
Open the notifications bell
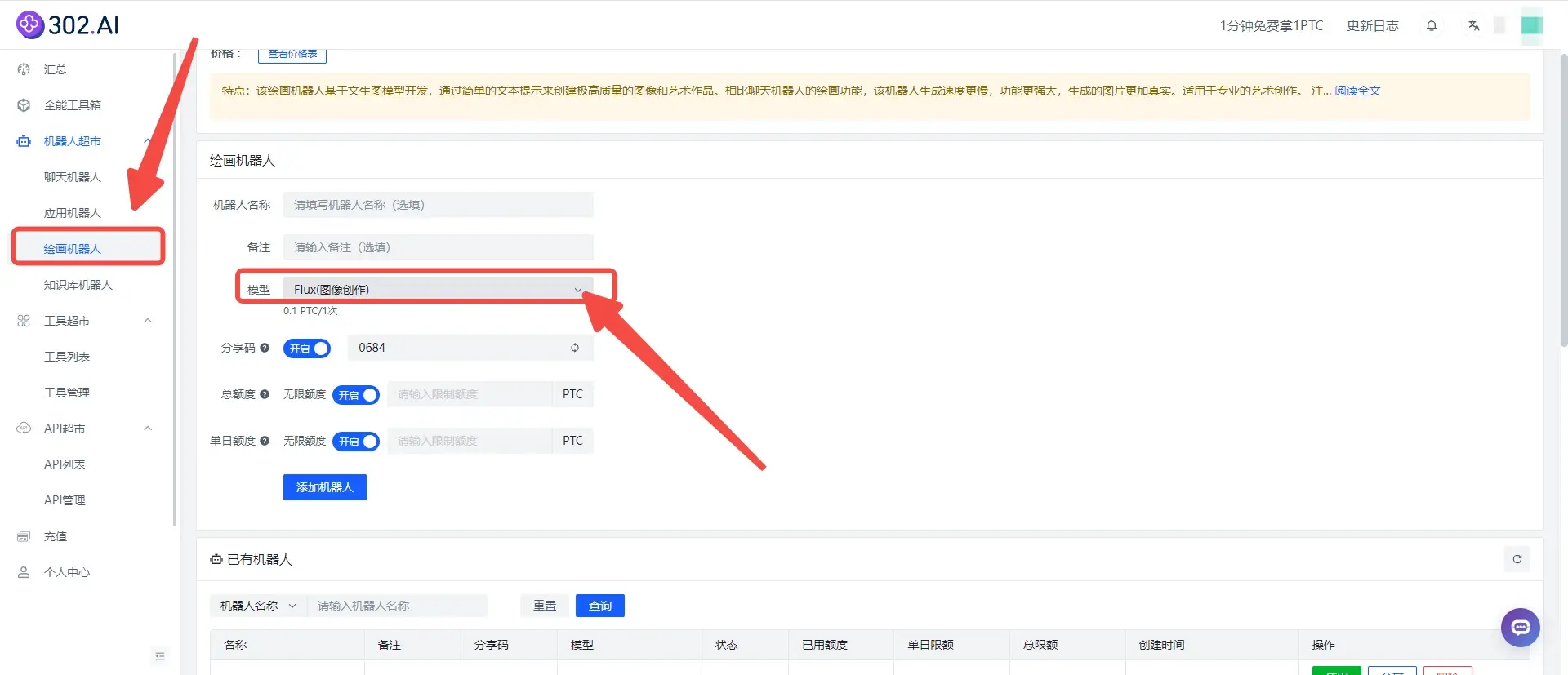point(1432,25)
